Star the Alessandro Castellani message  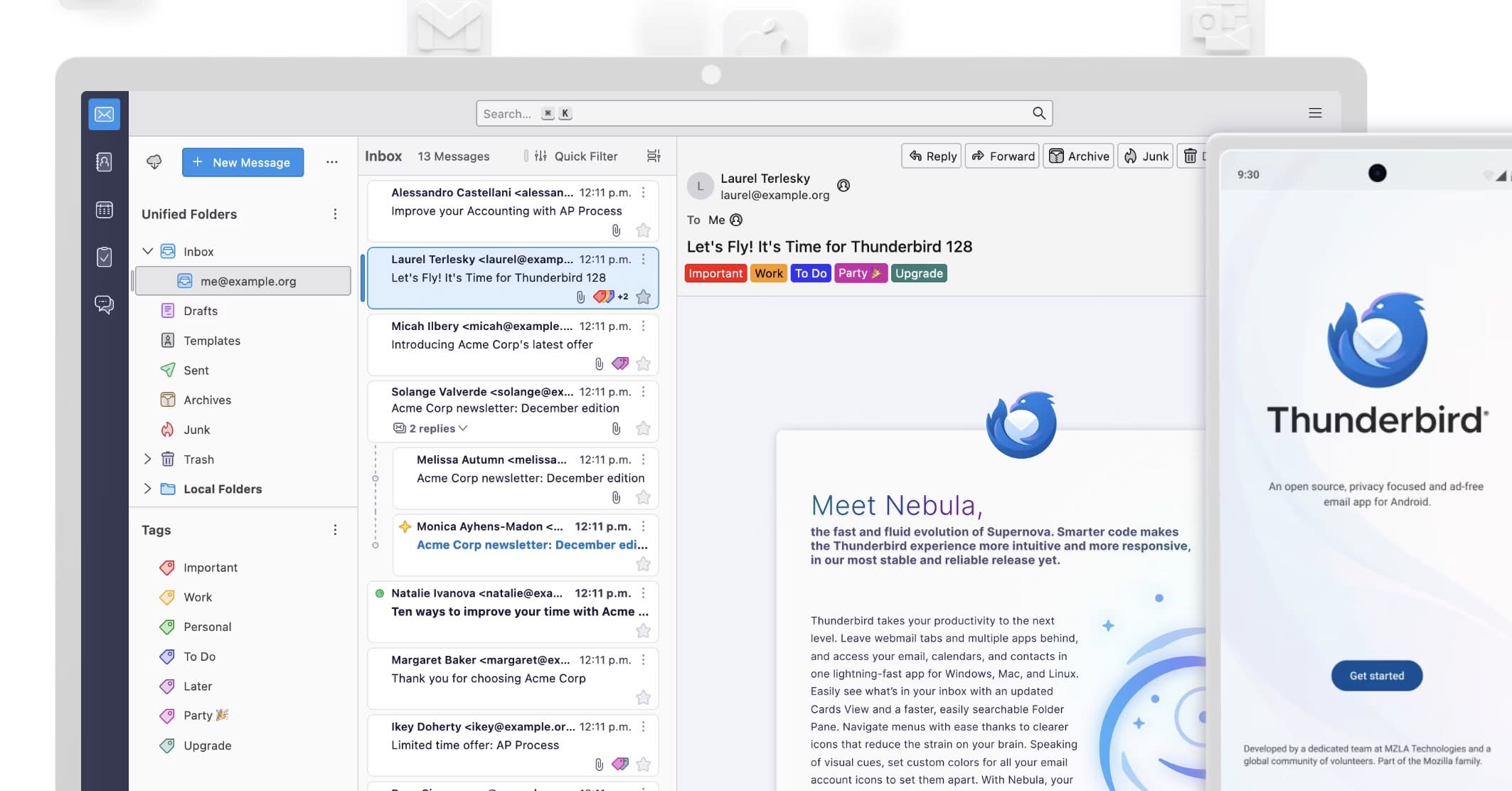pyautogui.click(x=643, y=230)
